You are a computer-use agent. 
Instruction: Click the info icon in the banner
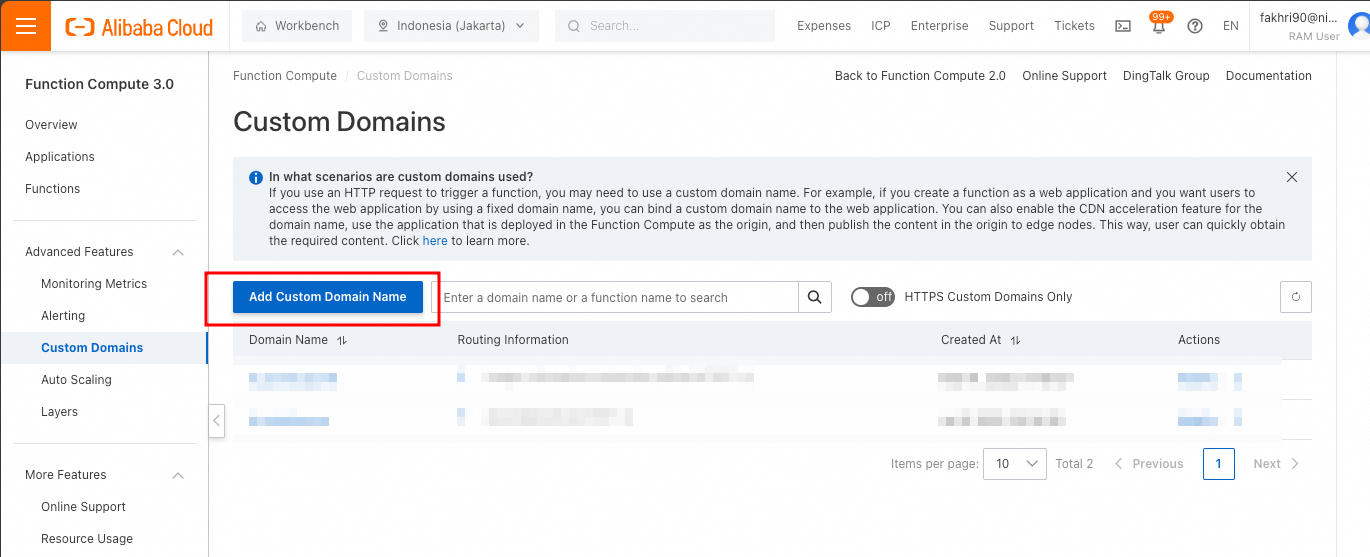pos(256,177)
